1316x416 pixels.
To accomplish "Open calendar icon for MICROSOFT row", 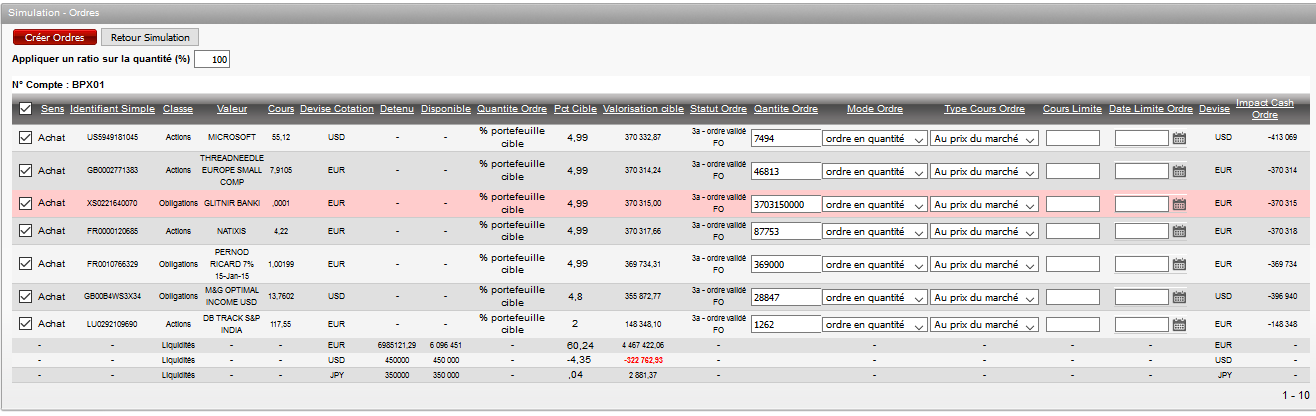I will (x=1179, y=139).
